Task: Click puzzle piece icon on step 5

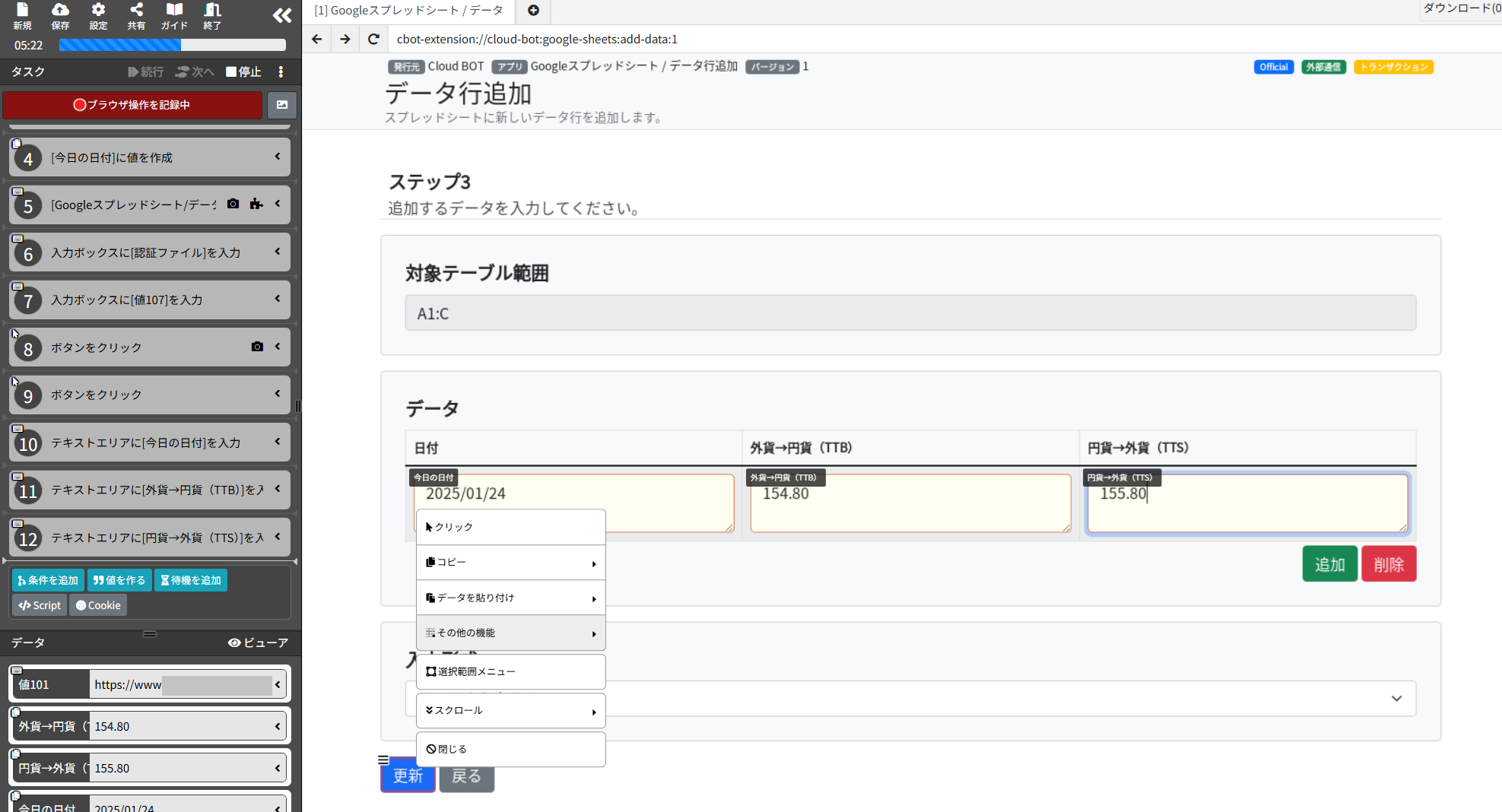Action: coord(256,204)
